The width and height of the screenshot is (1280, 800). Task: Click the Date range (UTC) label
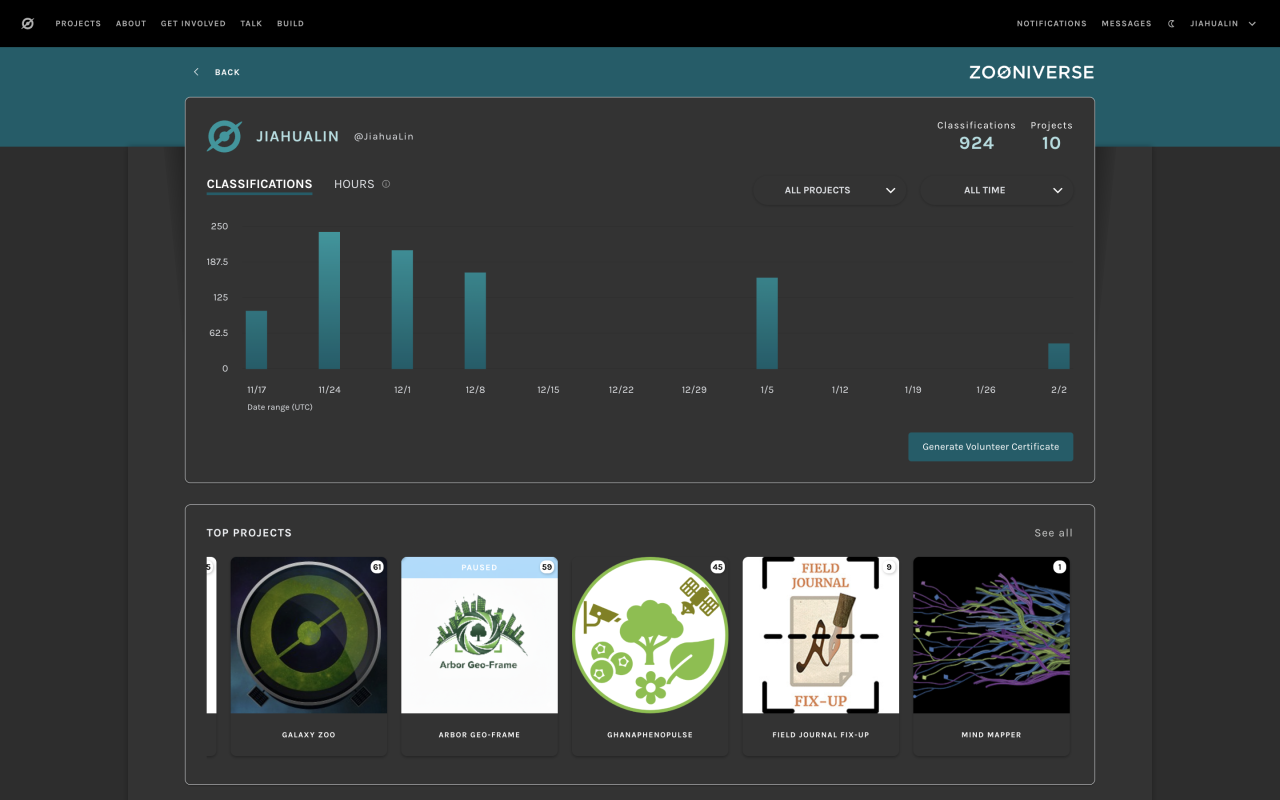click(x=280, y=407)
